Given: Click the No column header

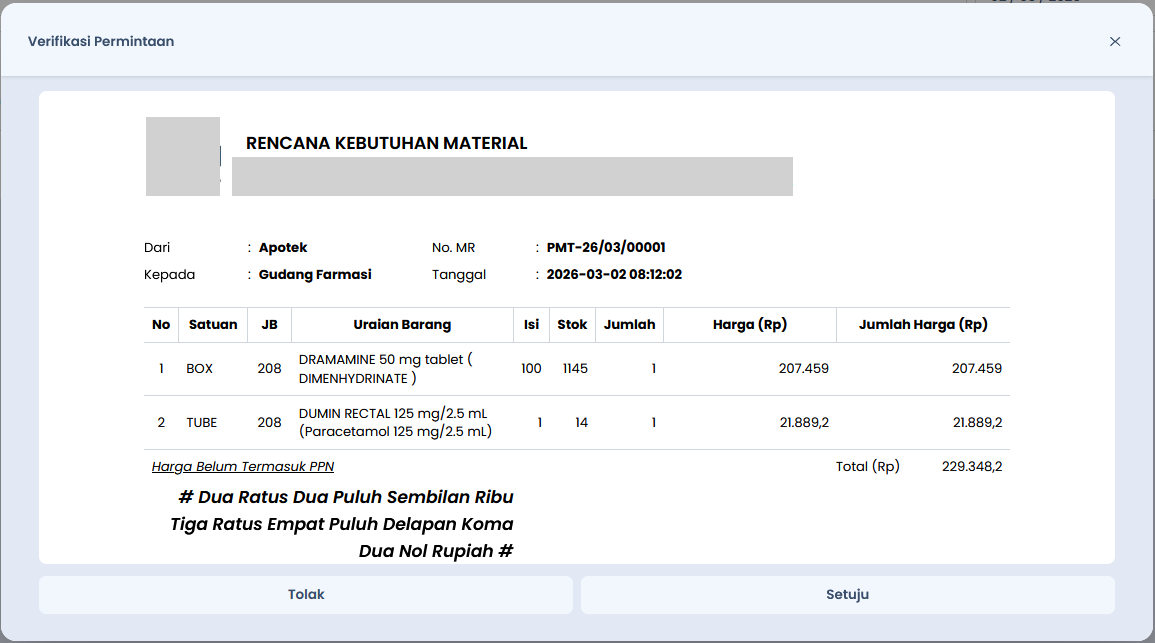Looking at the screenshot, I should click(x=161, y=325).
